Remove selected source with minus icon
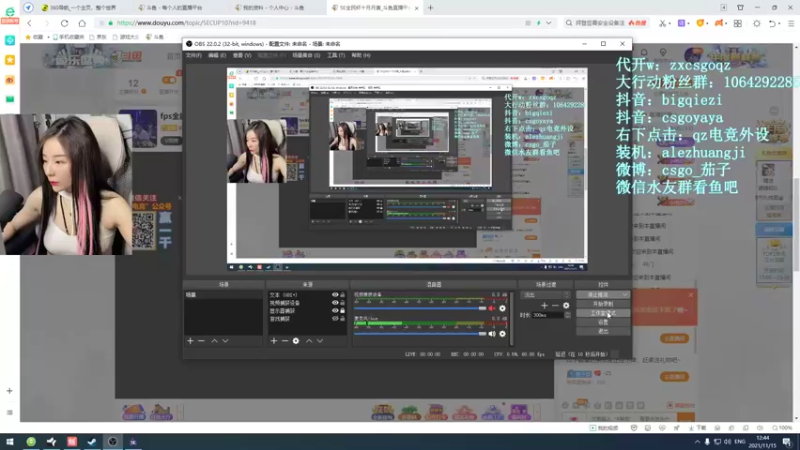Image resolution: width=800 pixels, height=450 pixels. tap(285, 341)
